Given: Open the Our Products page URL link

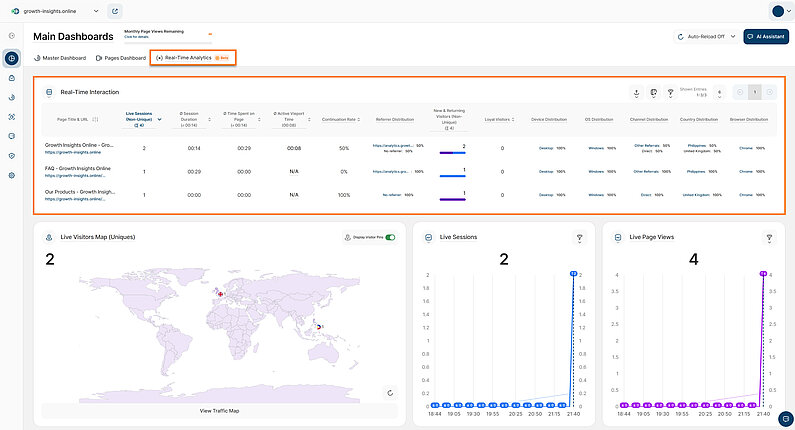Looking at the screenshot, I should [x=75, y=199].
